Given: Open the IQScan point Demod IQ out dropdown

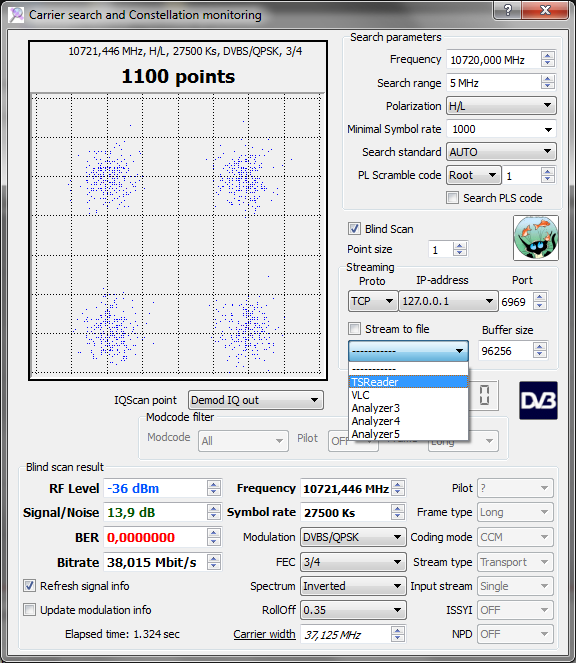Looking at the screenshot, I should pos(256,400).
